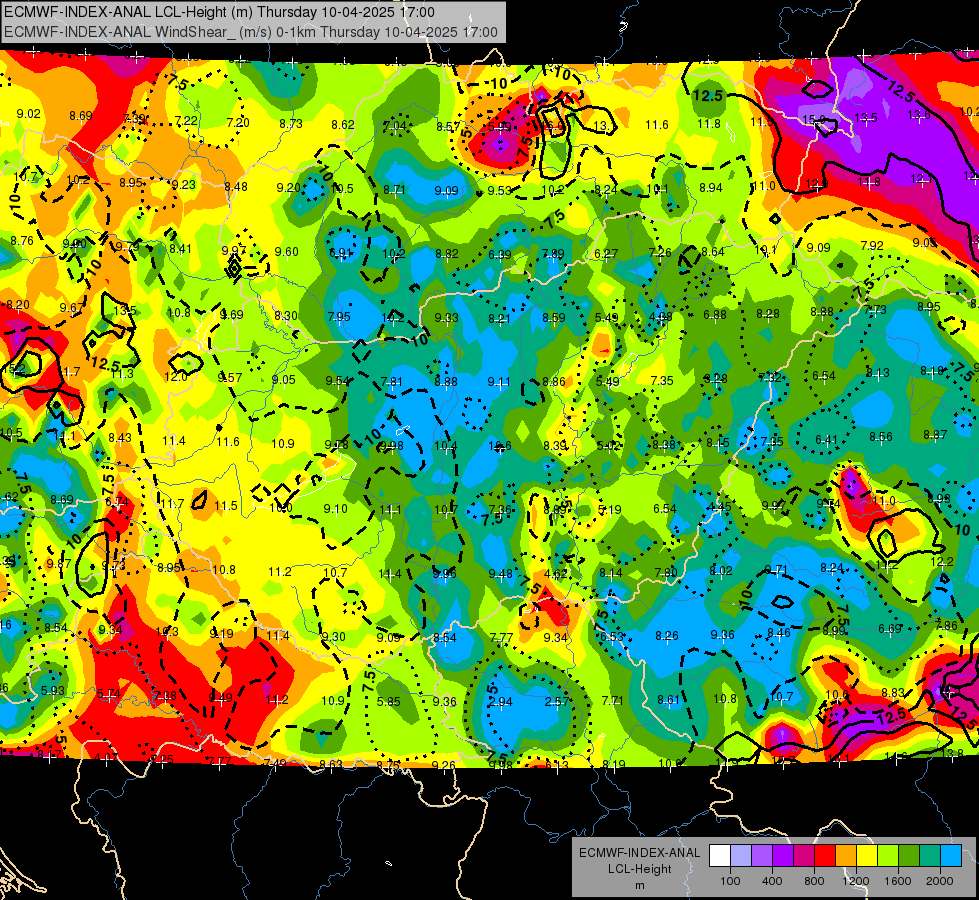The image size is (979, 900).
Task: Click the grid value 9.53
Action: tap(499, 190)
